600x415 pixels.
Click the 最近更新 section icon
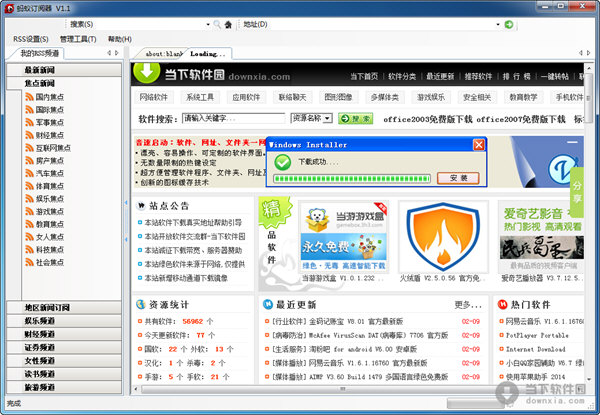point(267,304)
